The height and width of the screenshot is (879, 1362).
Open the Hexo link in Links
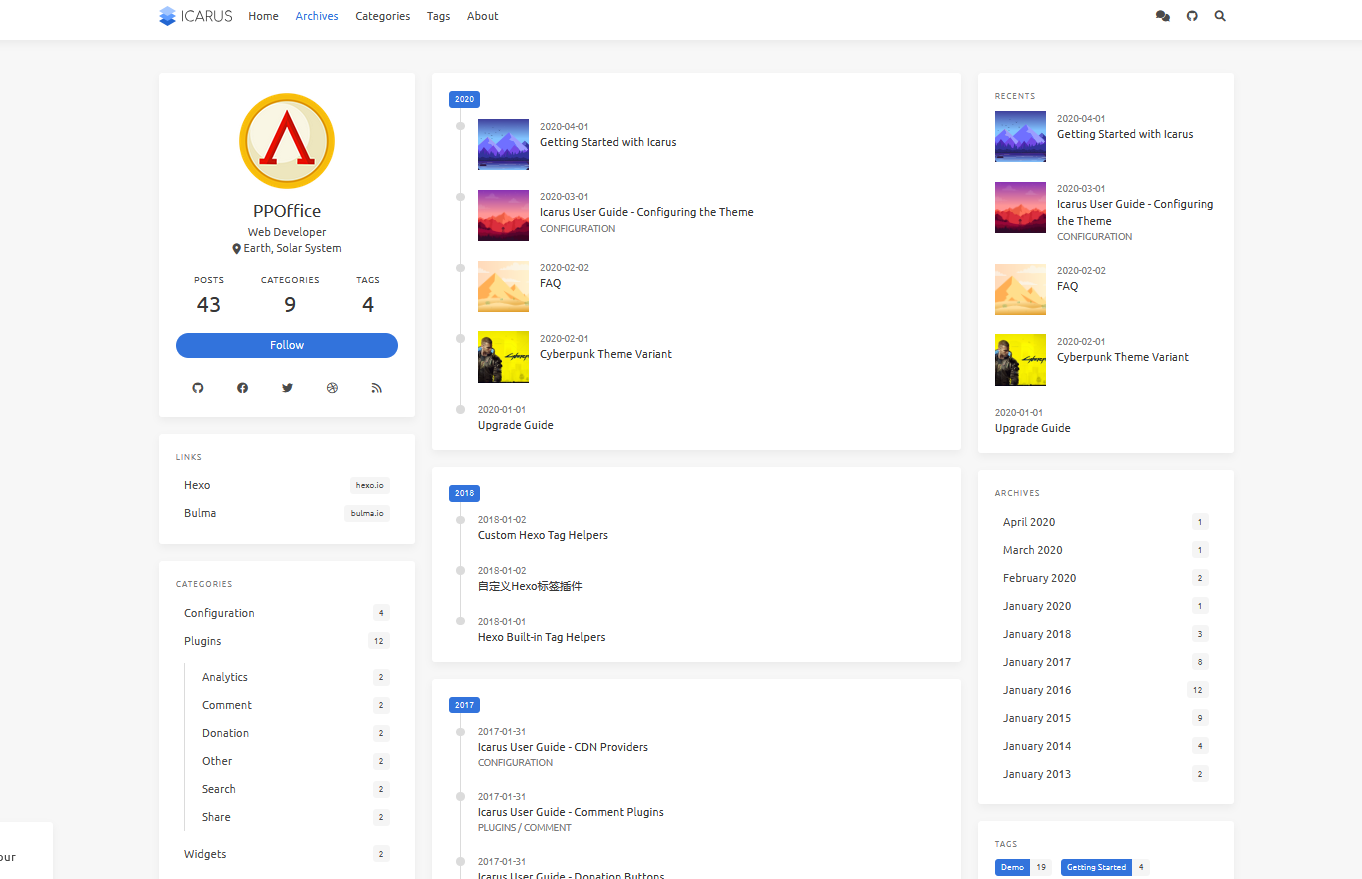click(197, 485)
